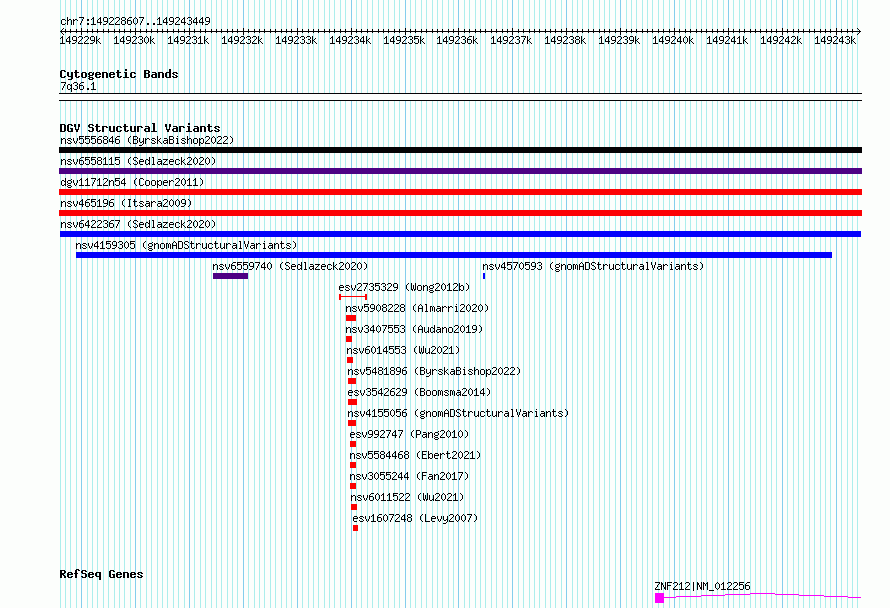Select the red nsv465196 variant bar
The image size is (890, 608).
coord(460,213)
